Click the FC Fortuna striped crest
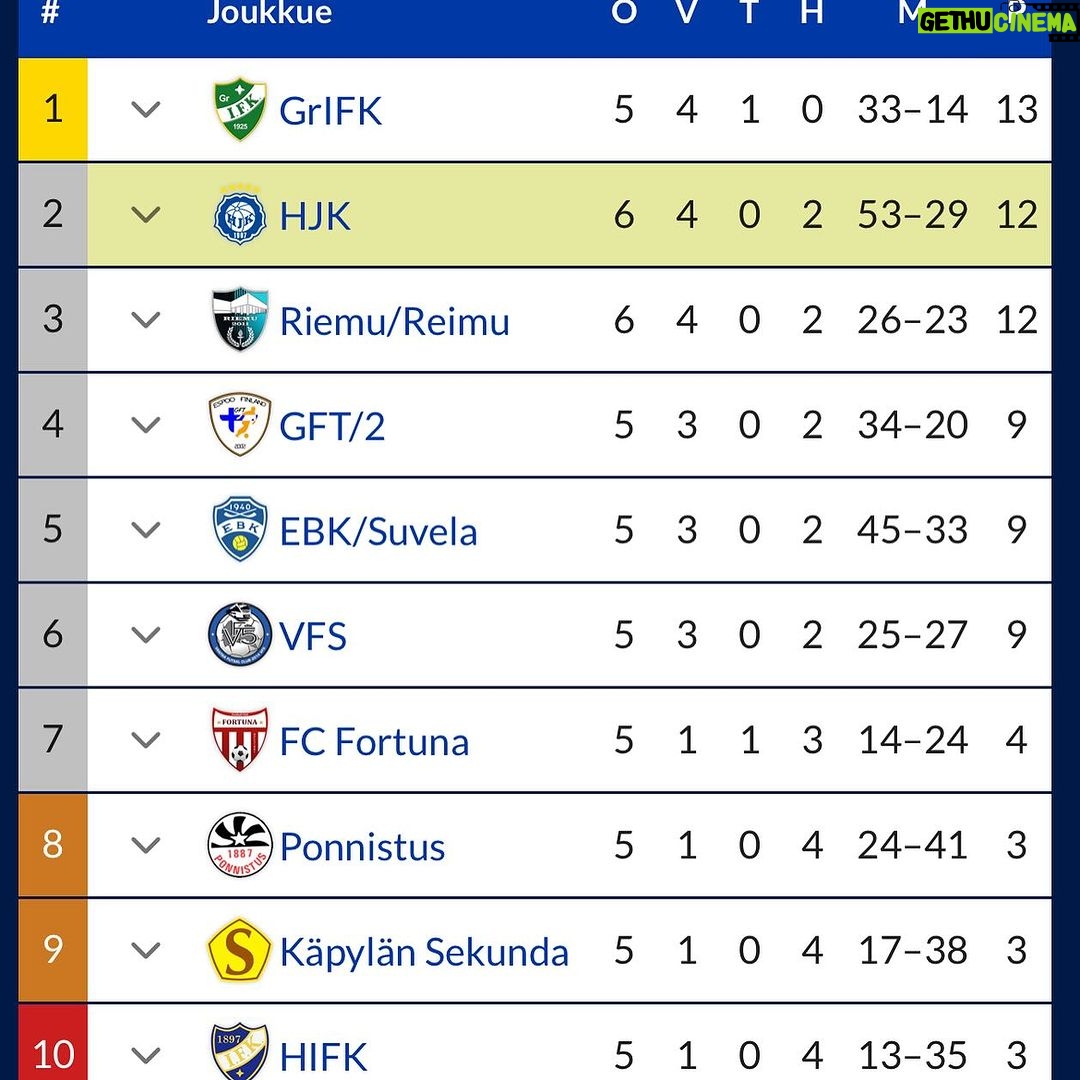1080x1080 pixels. pyautogui.click(x=239, y=739)
